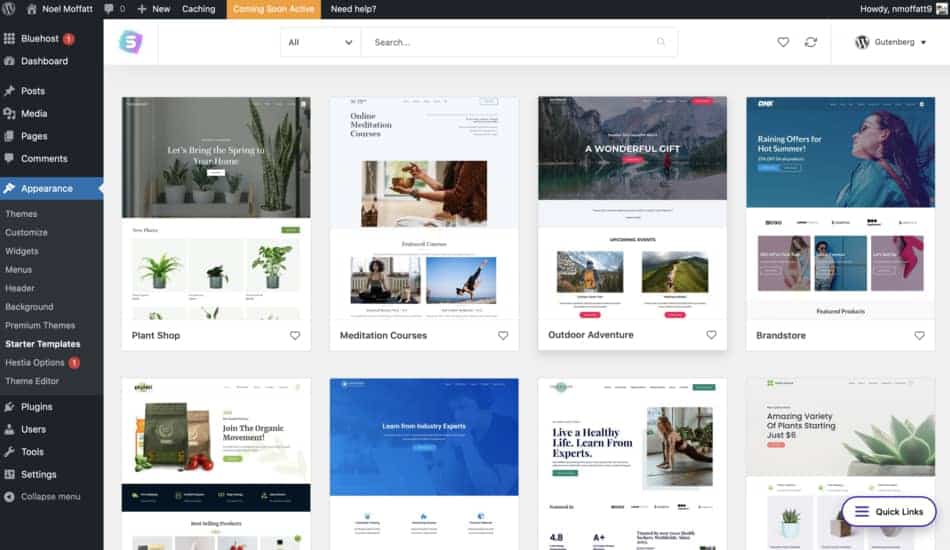Image resolution: width=950 pixels, height=550 pixels.
Task: Click the Comments icon in sidebar
Action: pos(9,158)
